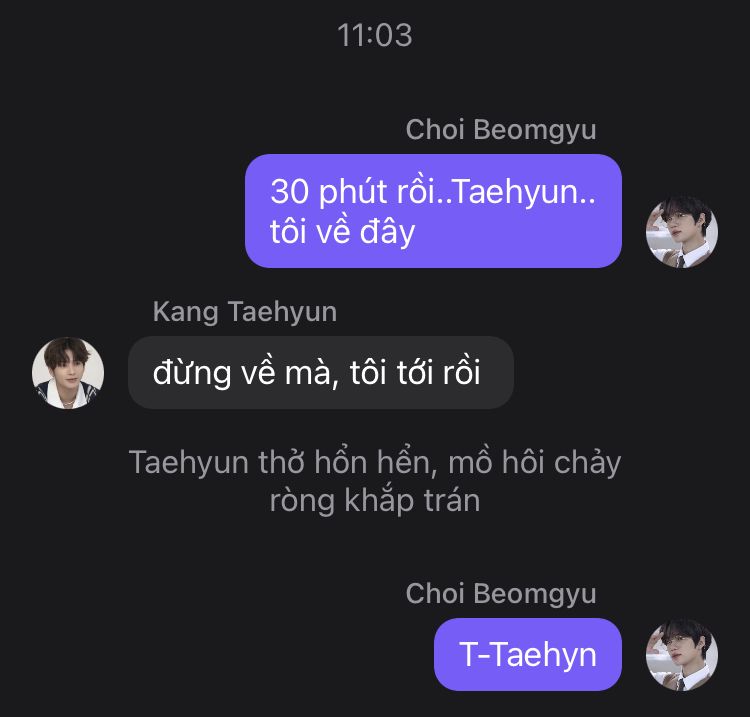Screen dimensions: 750x717
Task: Select the purple '30 phút rồi..Taehyun..' message bubble
Action: [x=433, y=211]
